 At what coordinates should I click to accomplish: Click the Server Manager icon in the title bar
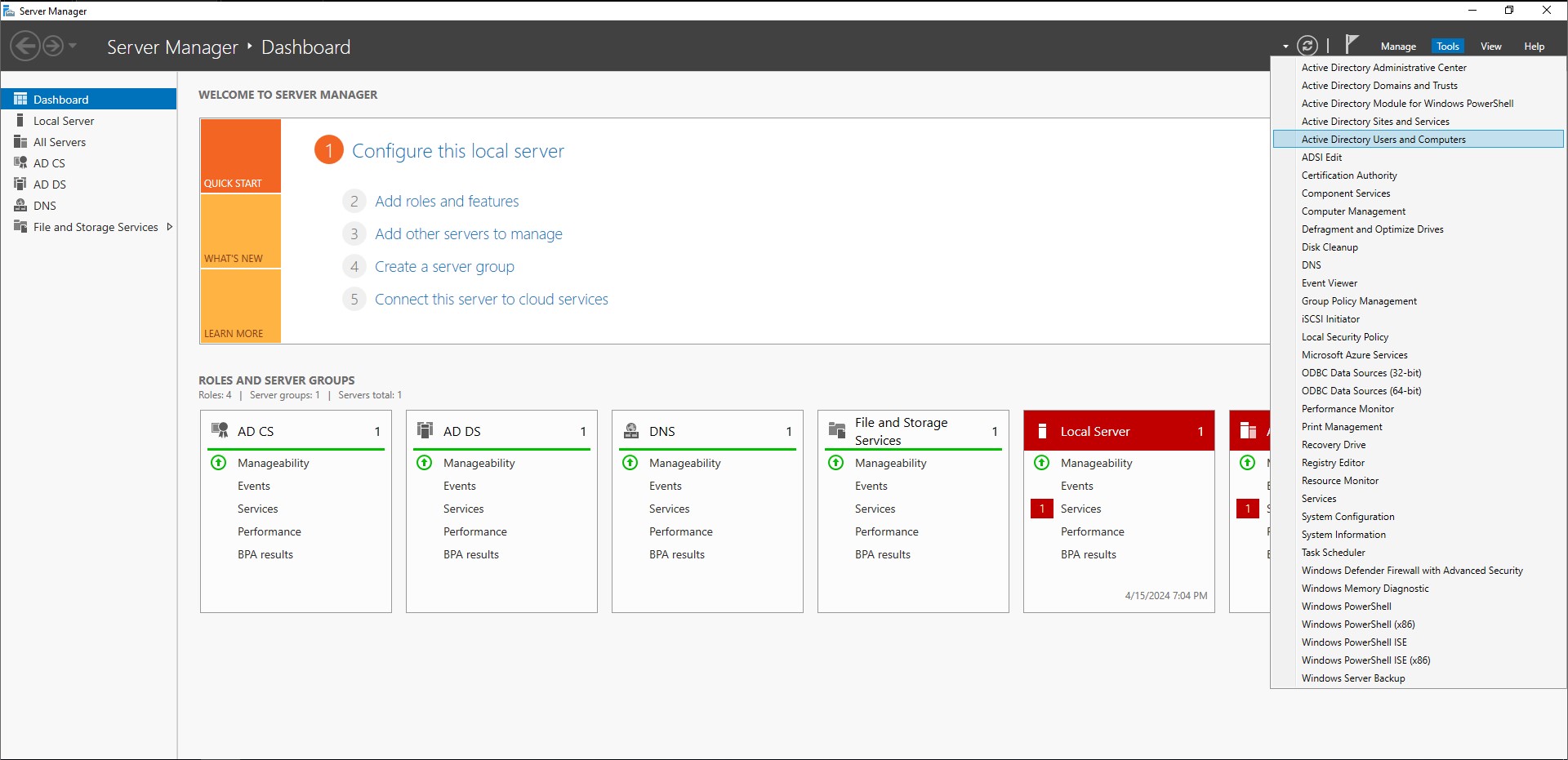coord(10,10)
